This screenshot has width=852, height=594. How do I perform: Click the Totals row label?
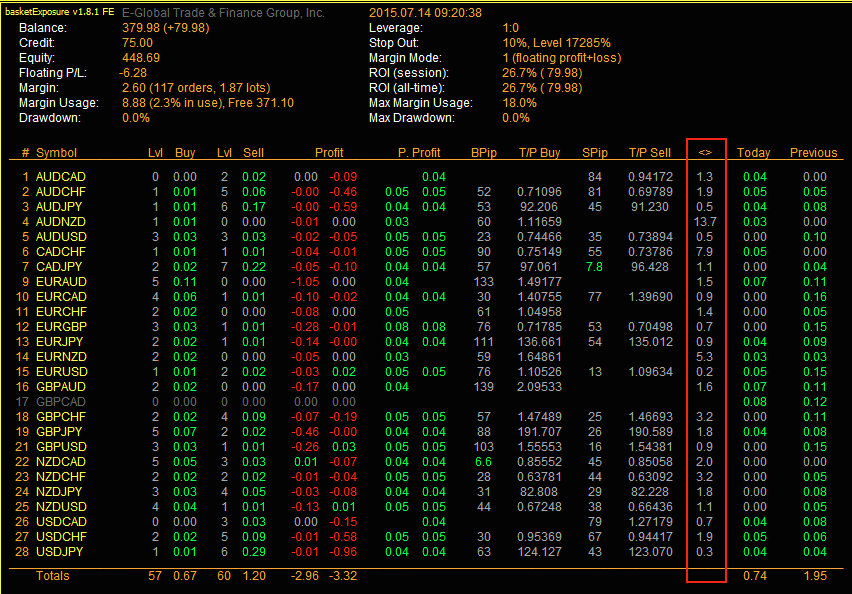coord(53,576)
